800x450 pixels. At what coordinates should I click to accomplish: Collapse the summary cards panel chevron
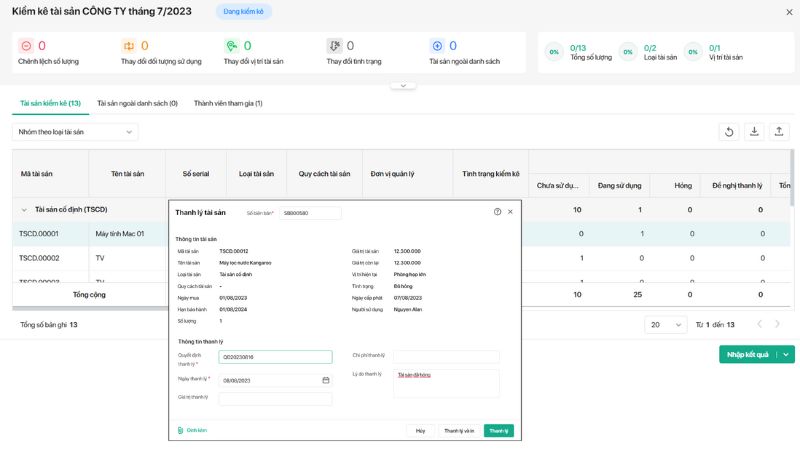402,86
